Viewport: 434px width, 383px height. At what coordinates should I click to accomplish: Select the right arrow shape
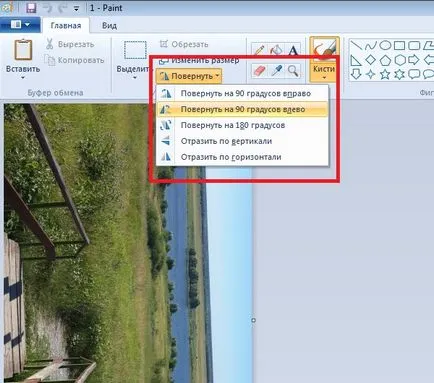414,60
